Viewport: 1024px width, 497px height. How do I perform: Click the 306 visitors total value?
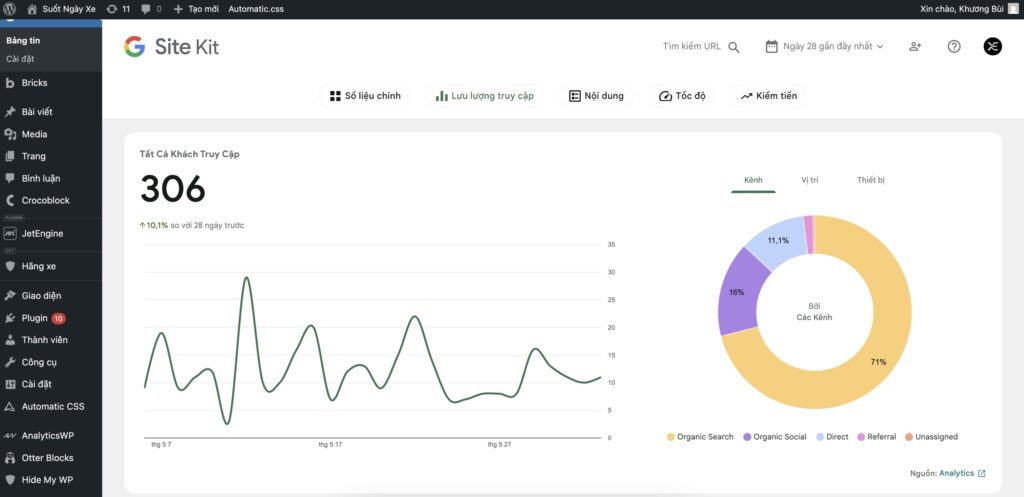172,189
